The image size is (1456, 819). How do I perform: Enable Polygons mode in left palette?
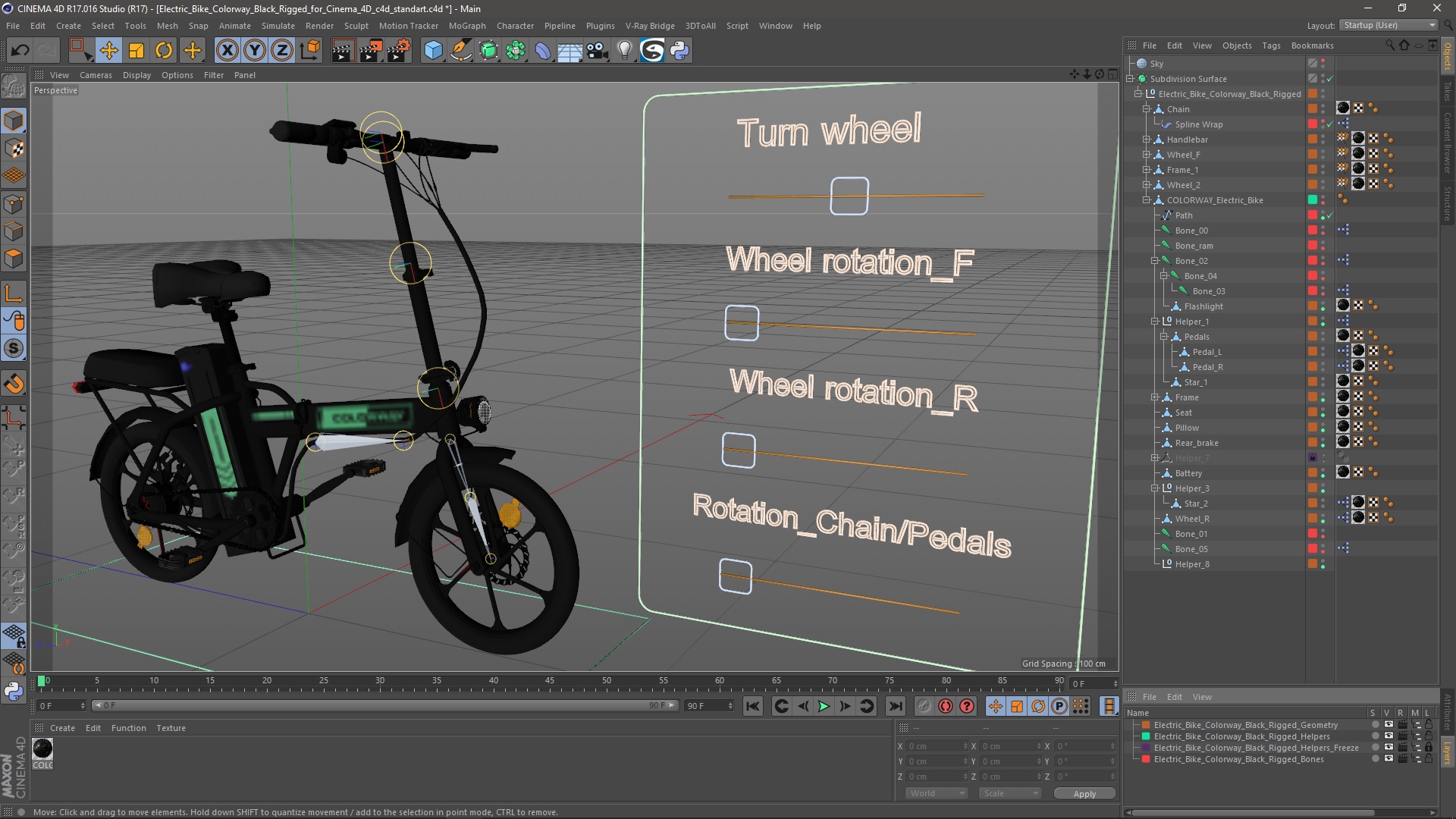pyautogui.click(x=14, y=259)
